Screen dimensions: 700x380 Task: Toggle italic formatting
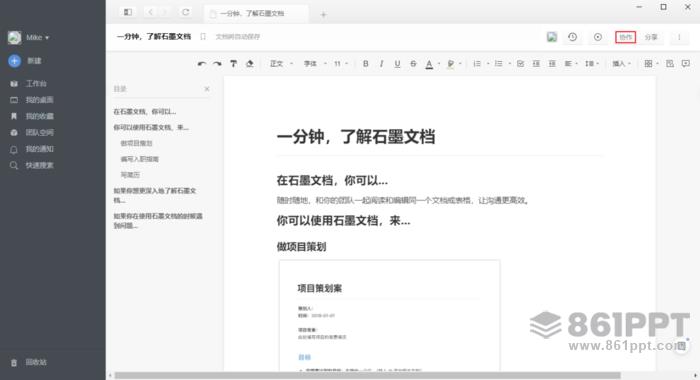click(381, 64)
